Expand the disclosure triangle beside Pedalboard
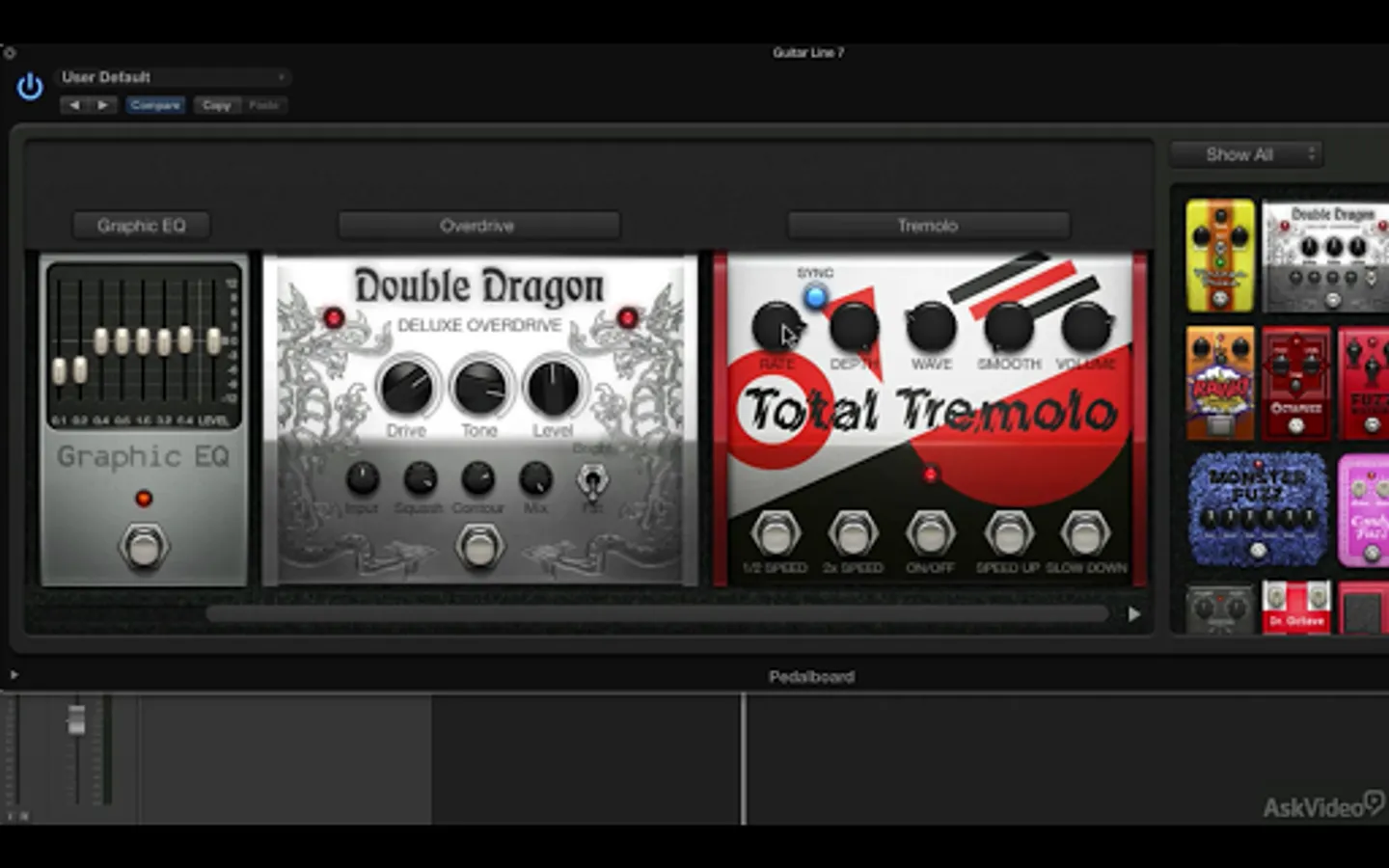The height and width of the screenshot is (868, 1389). (x=14, y=675)
